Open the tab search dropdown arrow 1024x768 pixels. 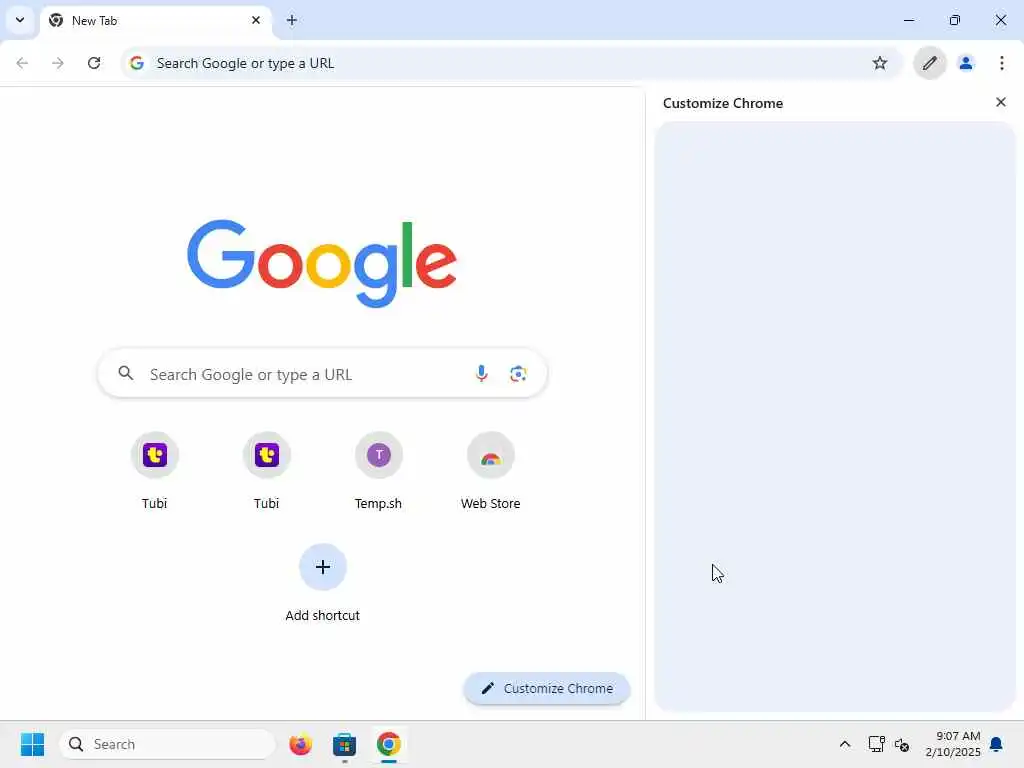pos(20,20)
